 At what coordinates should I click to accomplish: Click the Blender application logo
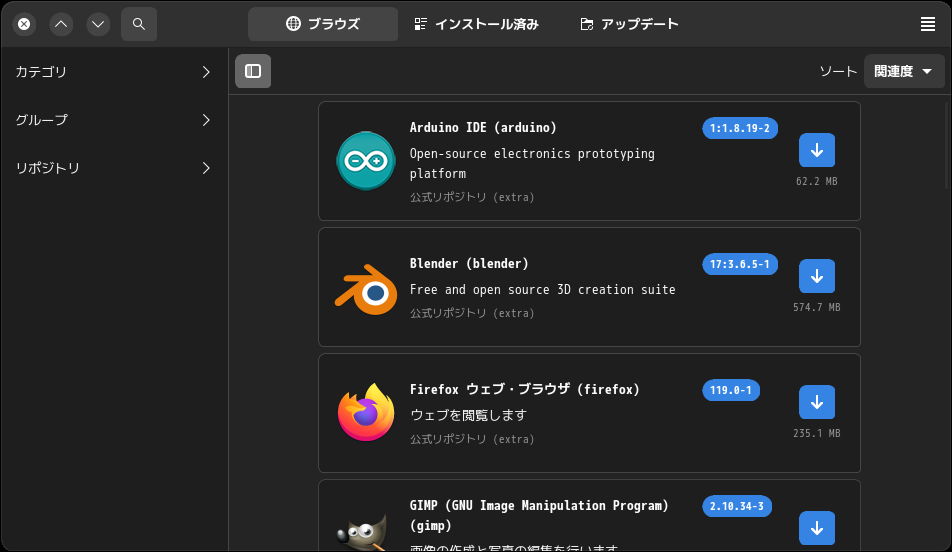(366, 289)
